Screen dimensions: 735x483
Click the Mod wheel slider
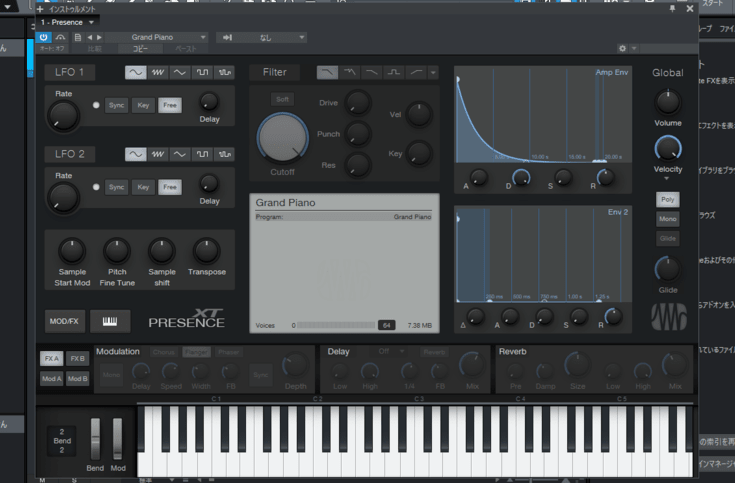pyautogui.click(x=117, y=439)
